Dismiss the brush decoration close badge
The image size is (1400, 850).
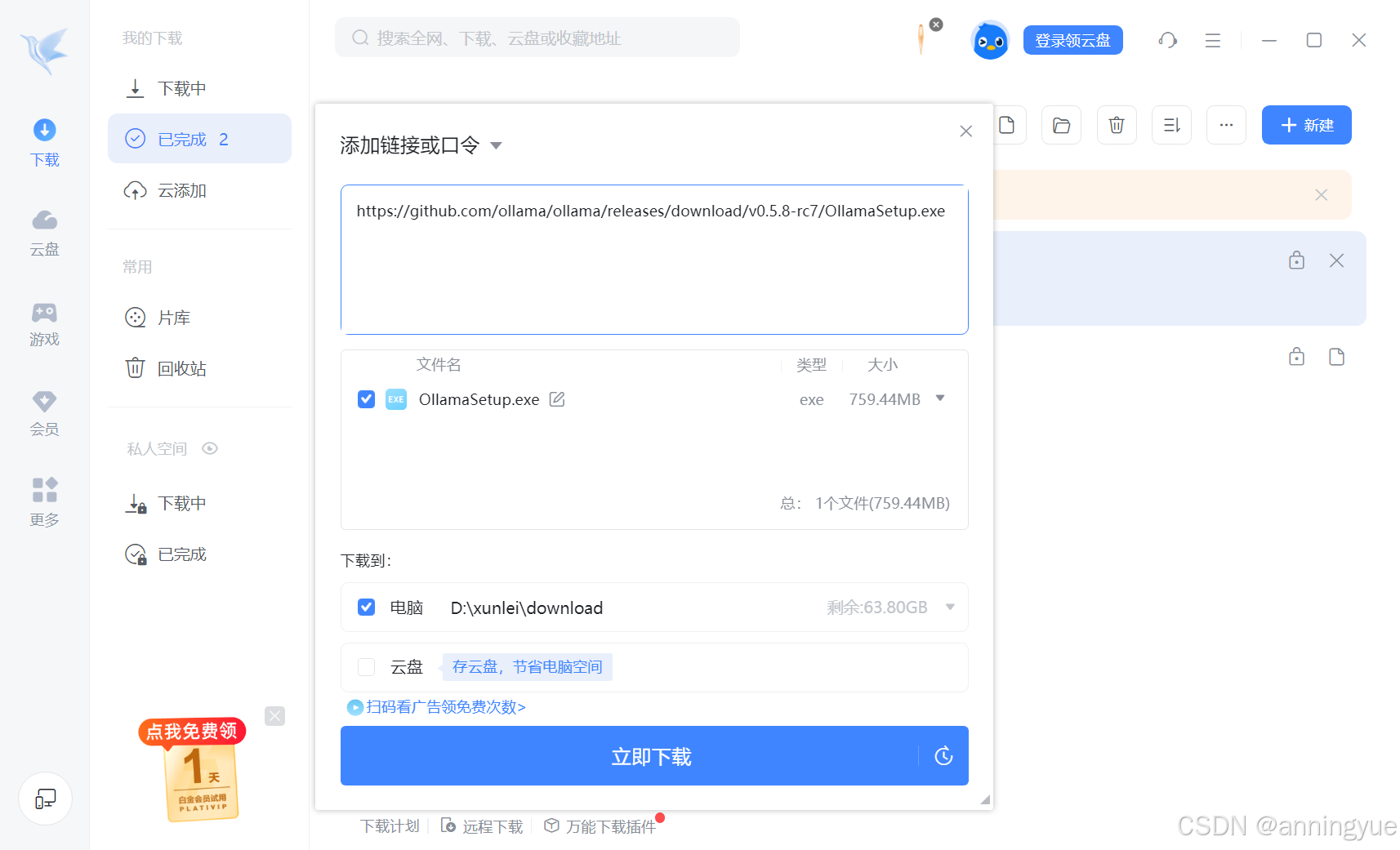coord(936,24)
